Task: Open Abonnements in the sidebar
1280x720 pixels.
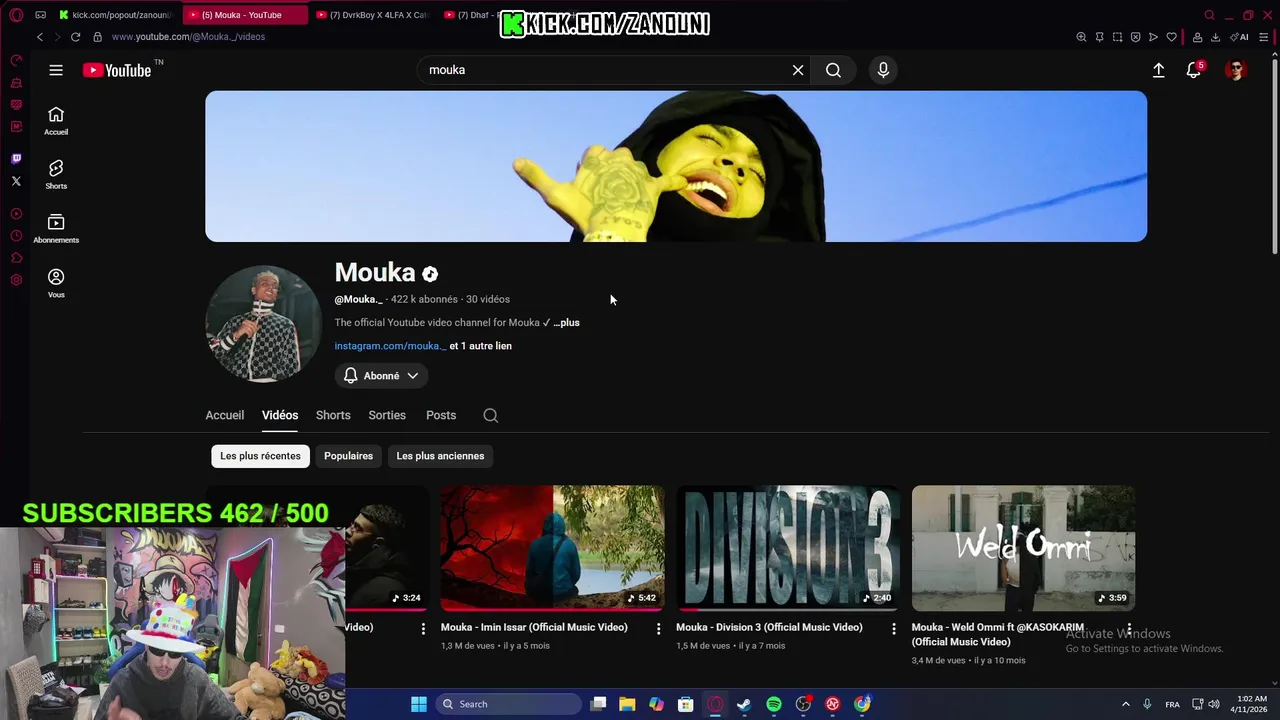Action: click(x=56, y=229)
